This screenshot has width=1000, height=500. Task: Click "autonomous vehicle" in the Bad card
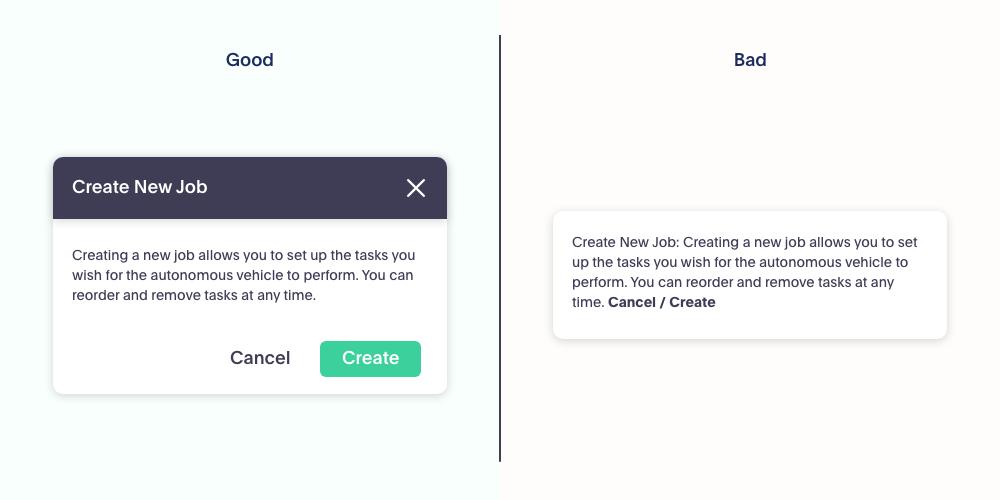821,262
